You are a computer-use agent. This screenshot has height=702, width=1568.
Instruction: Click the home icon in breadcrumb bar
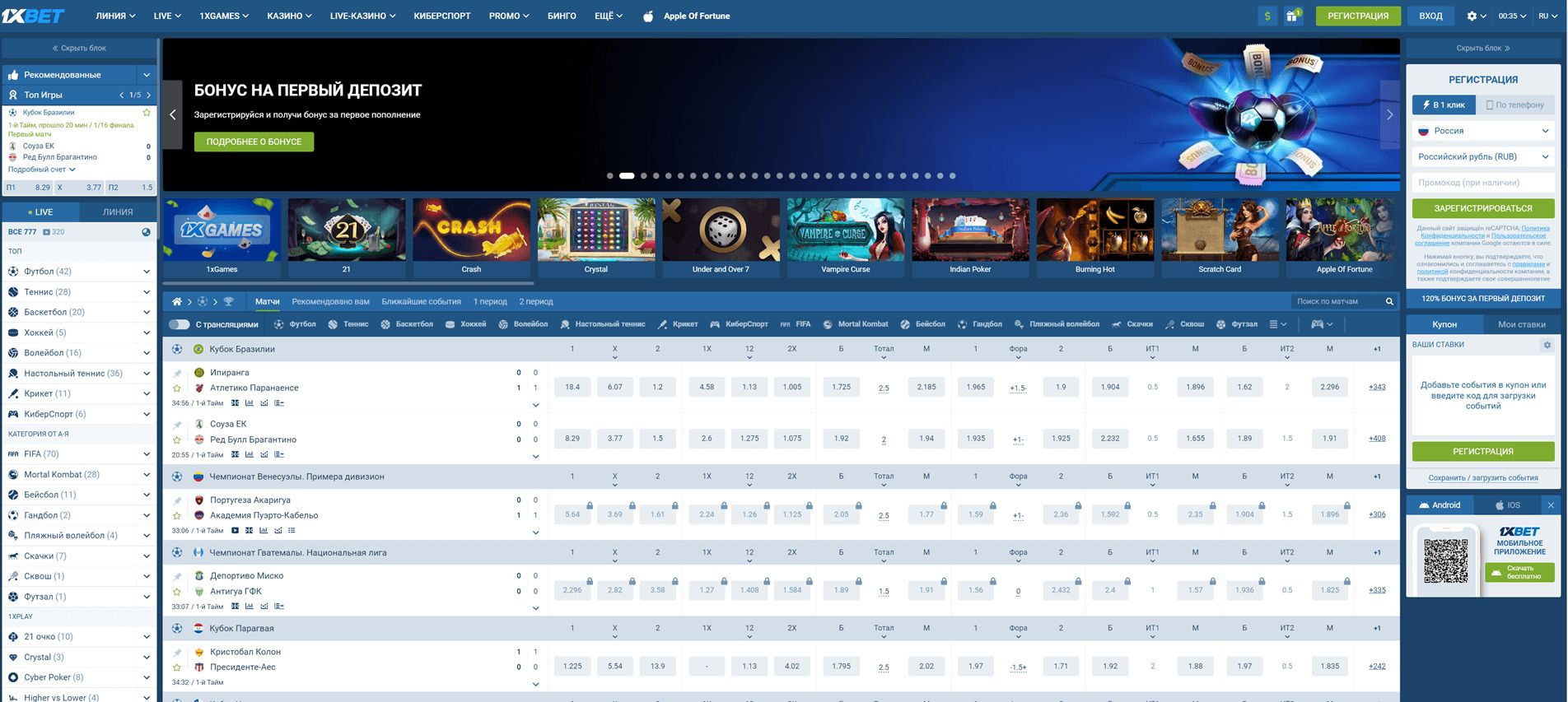coord(176,301)
